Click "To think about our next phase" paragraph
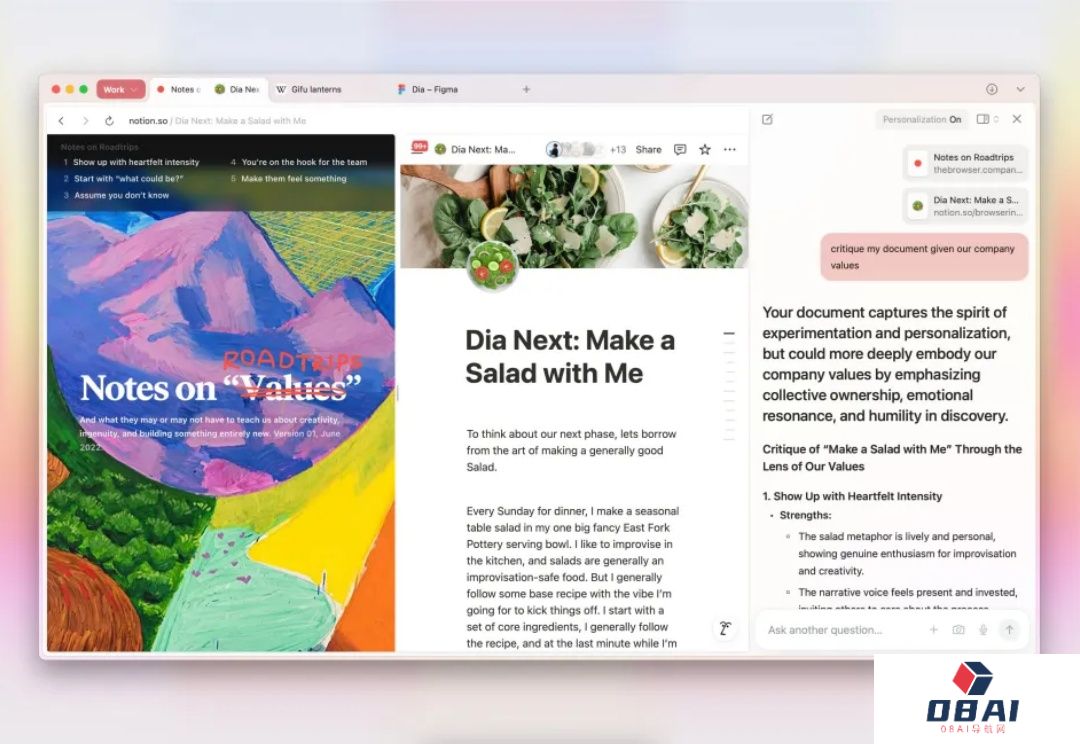Viewport: 1080px width, 744px height. click(571, 451)
